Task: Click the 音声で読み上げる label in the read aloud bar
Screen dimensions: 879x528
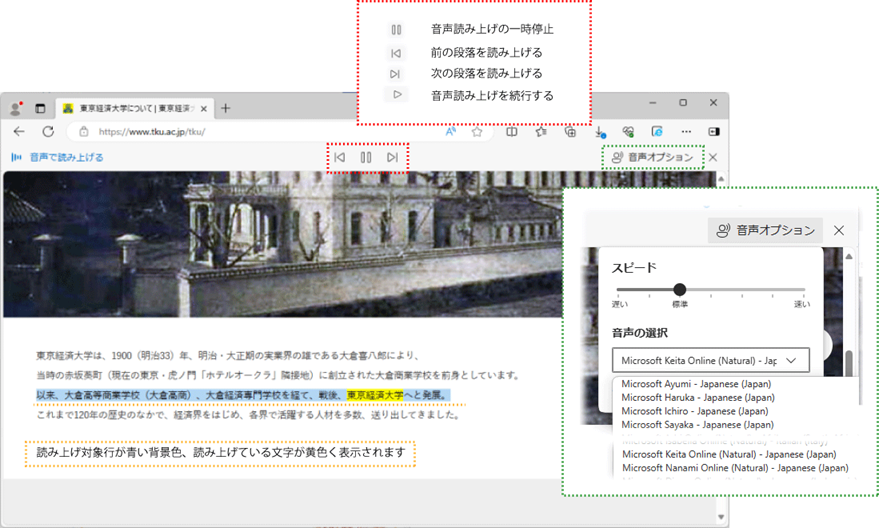Action: pyautogui.click(x=66, y=158)
